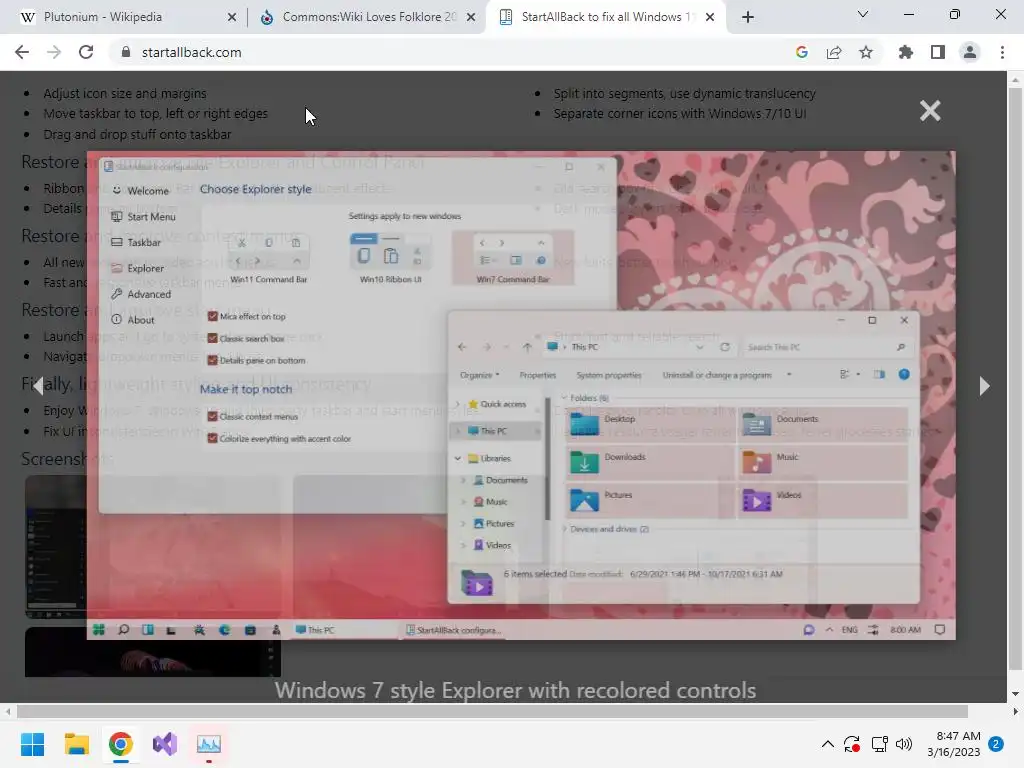Screen dimensions: 1024x768
Task: Close the screenshot lightbox overlay
Action: point(930,110)
